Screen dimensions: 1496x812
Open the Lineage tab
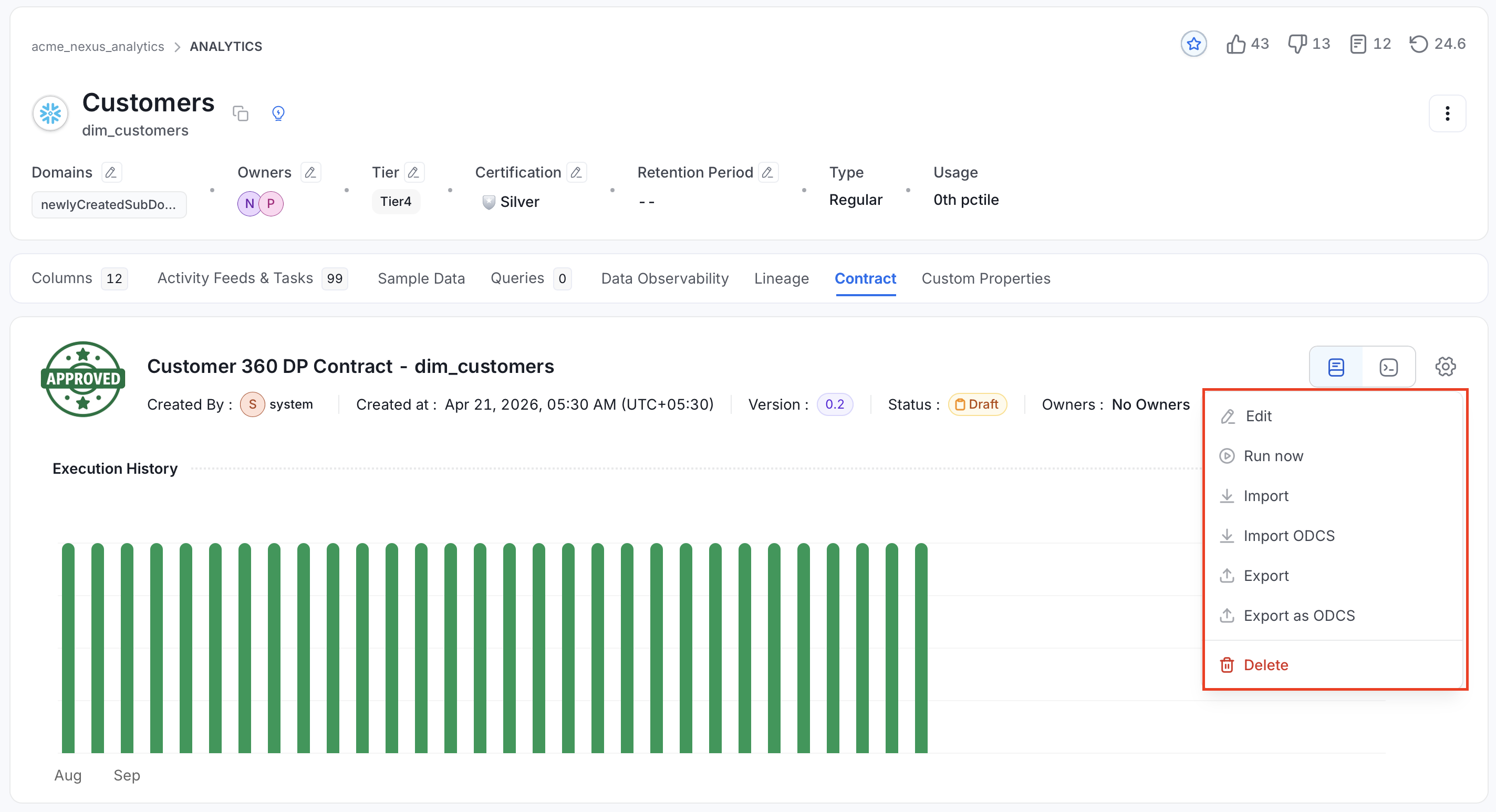781,278
